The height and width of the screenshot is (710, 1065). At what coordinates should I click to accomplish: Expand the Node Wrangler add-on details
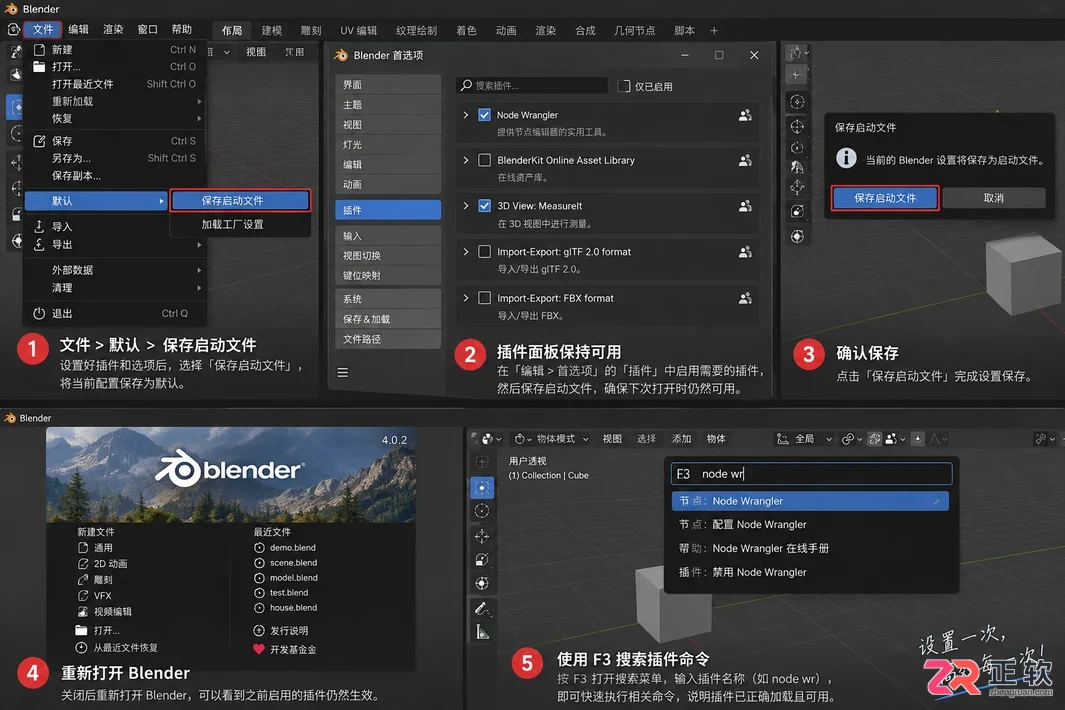[466, 115]
